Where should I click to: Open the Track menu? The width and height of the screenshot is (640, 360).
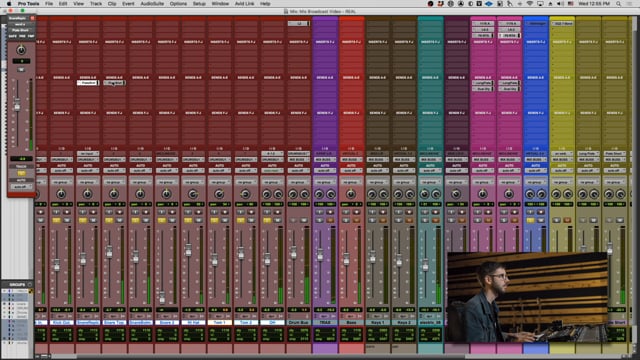(96, 4)
